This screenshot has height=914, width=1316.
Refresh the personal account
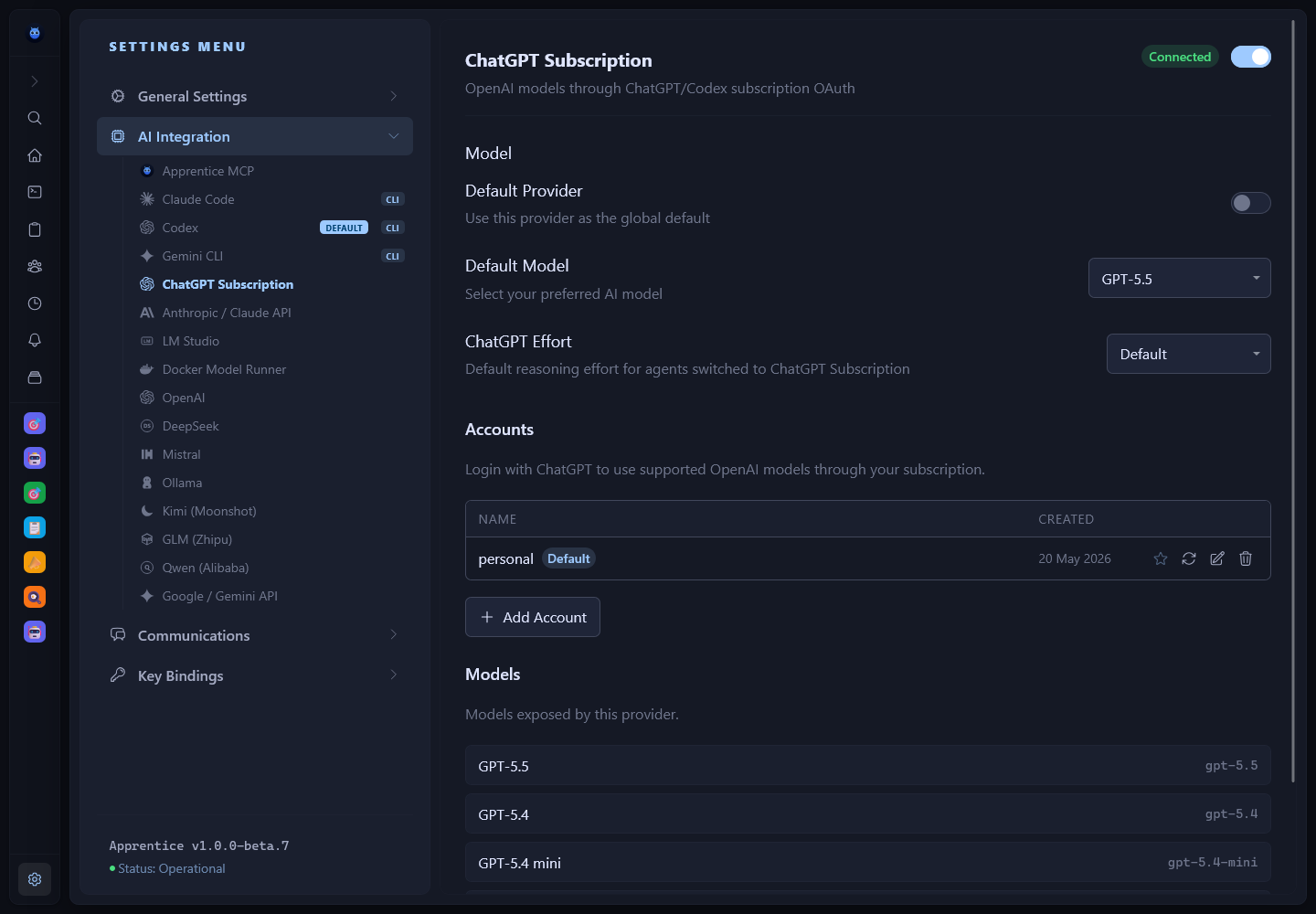(1189, 558)
